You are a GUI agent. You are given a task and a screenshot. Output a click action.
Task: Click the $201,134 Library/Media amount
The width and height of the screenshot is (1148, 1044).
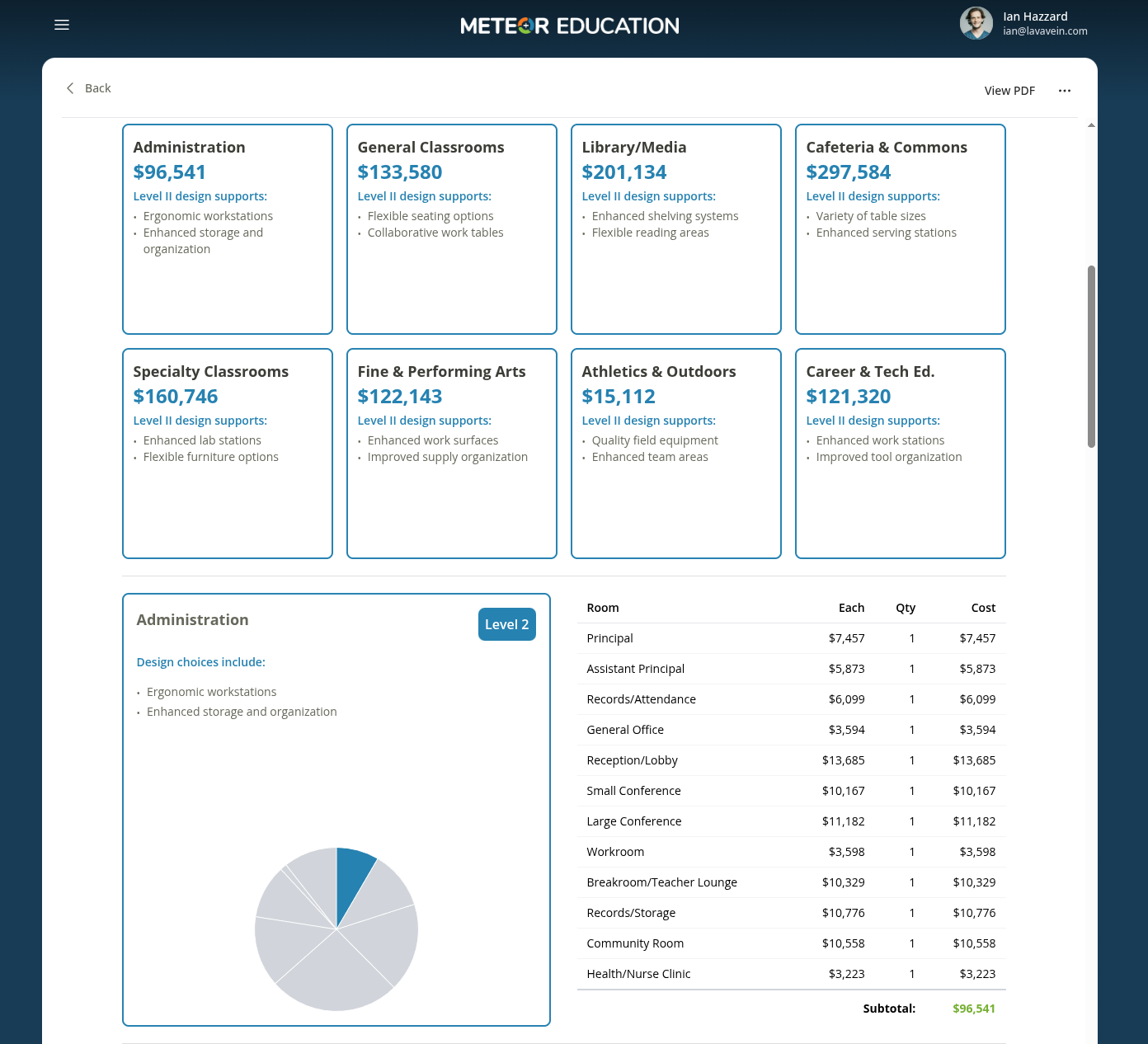(x=624, y=172)
